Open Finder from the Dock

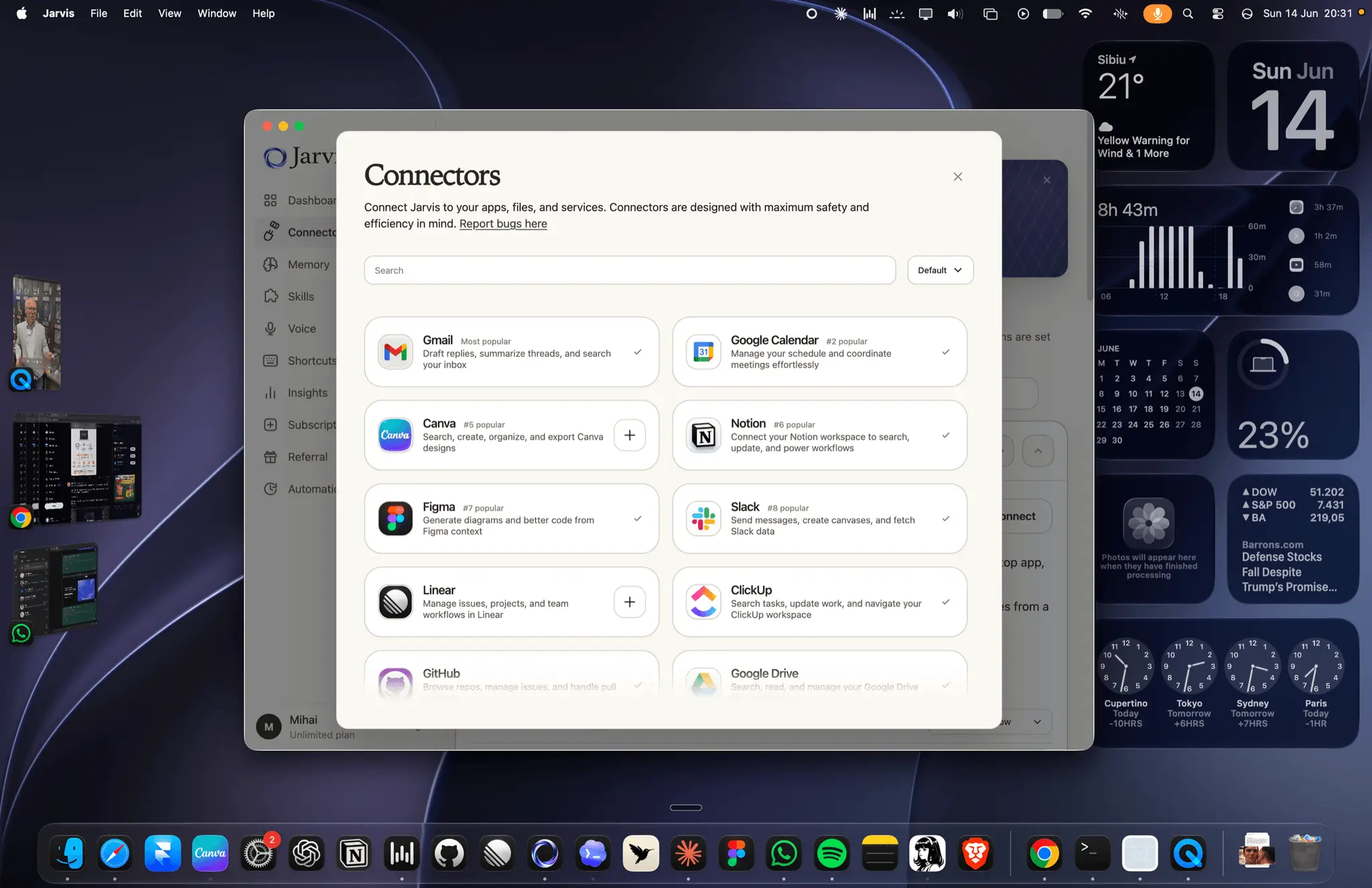point(68,853)
